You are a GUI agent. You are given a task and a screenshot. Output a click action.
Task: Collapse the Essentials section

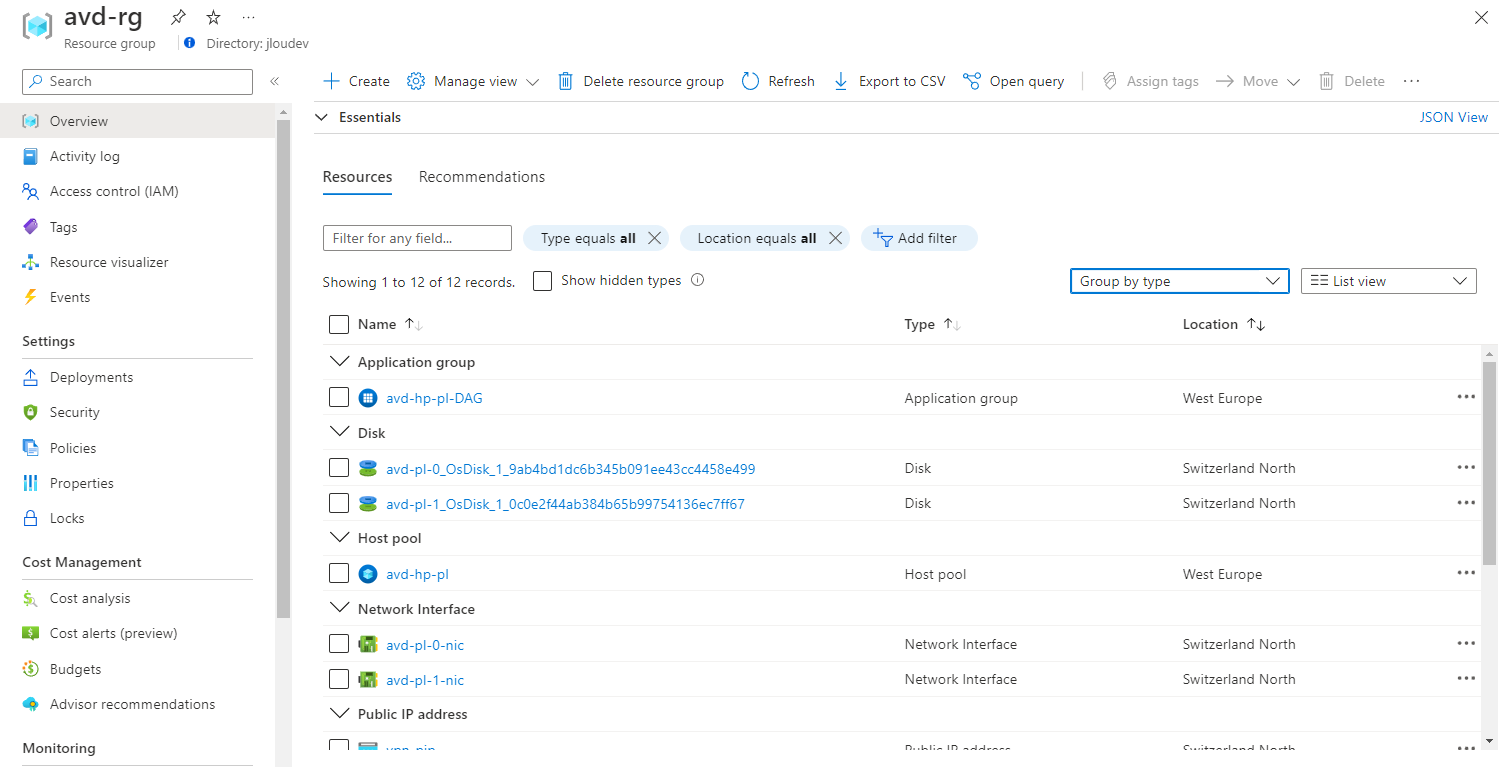(322, 117)
